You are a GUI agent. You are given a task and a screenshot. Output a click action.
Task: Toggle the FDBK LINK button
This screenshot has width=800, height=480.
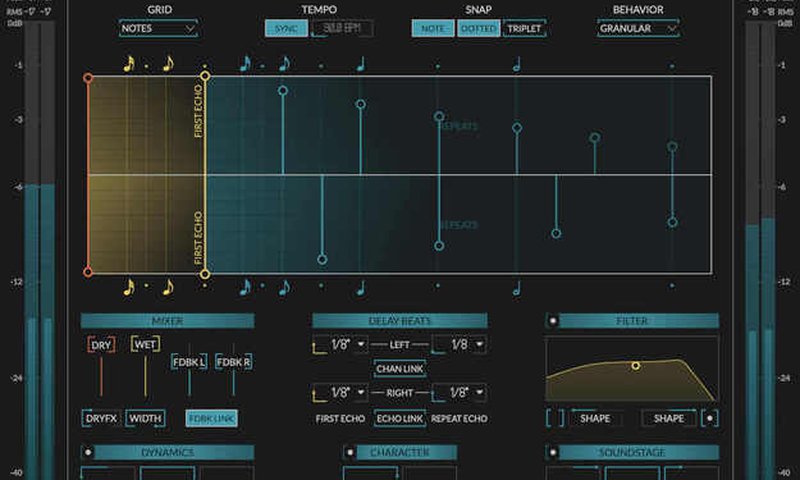(211, 418)
